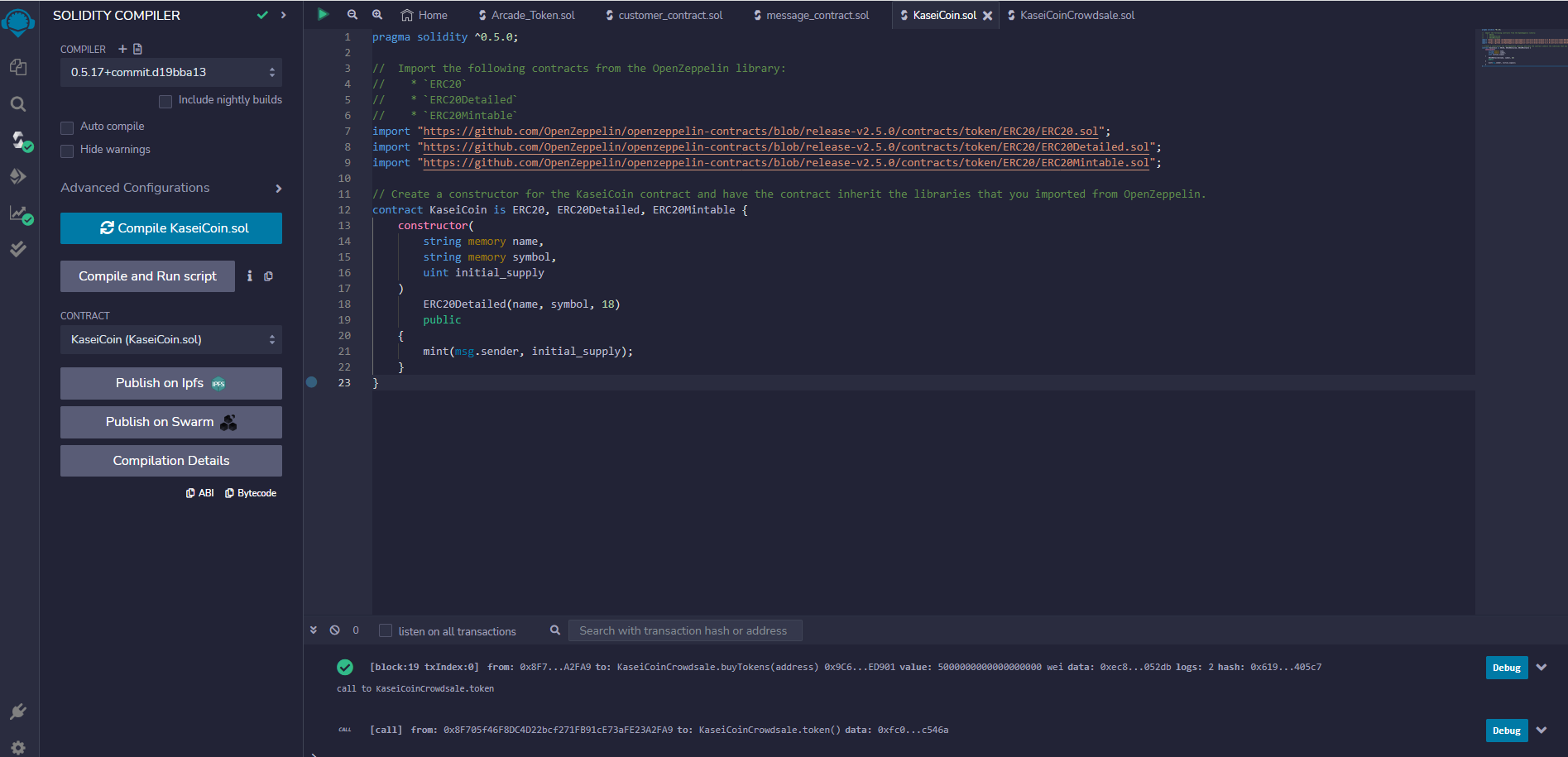This screenshot has height=757, width=1568.
Task: Open Deploy & run transactions sidebar icon
Action: (x=18, y=176)
